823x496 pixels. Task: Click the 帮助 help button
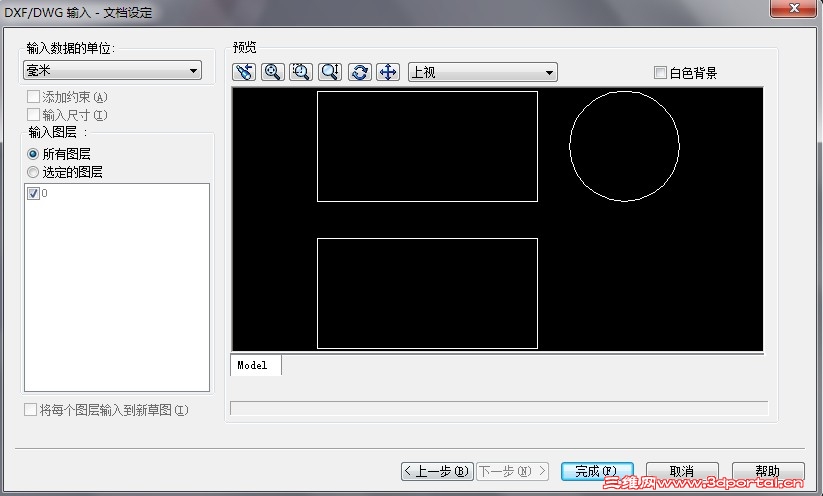pyautogui.click(x=768, y=471)
